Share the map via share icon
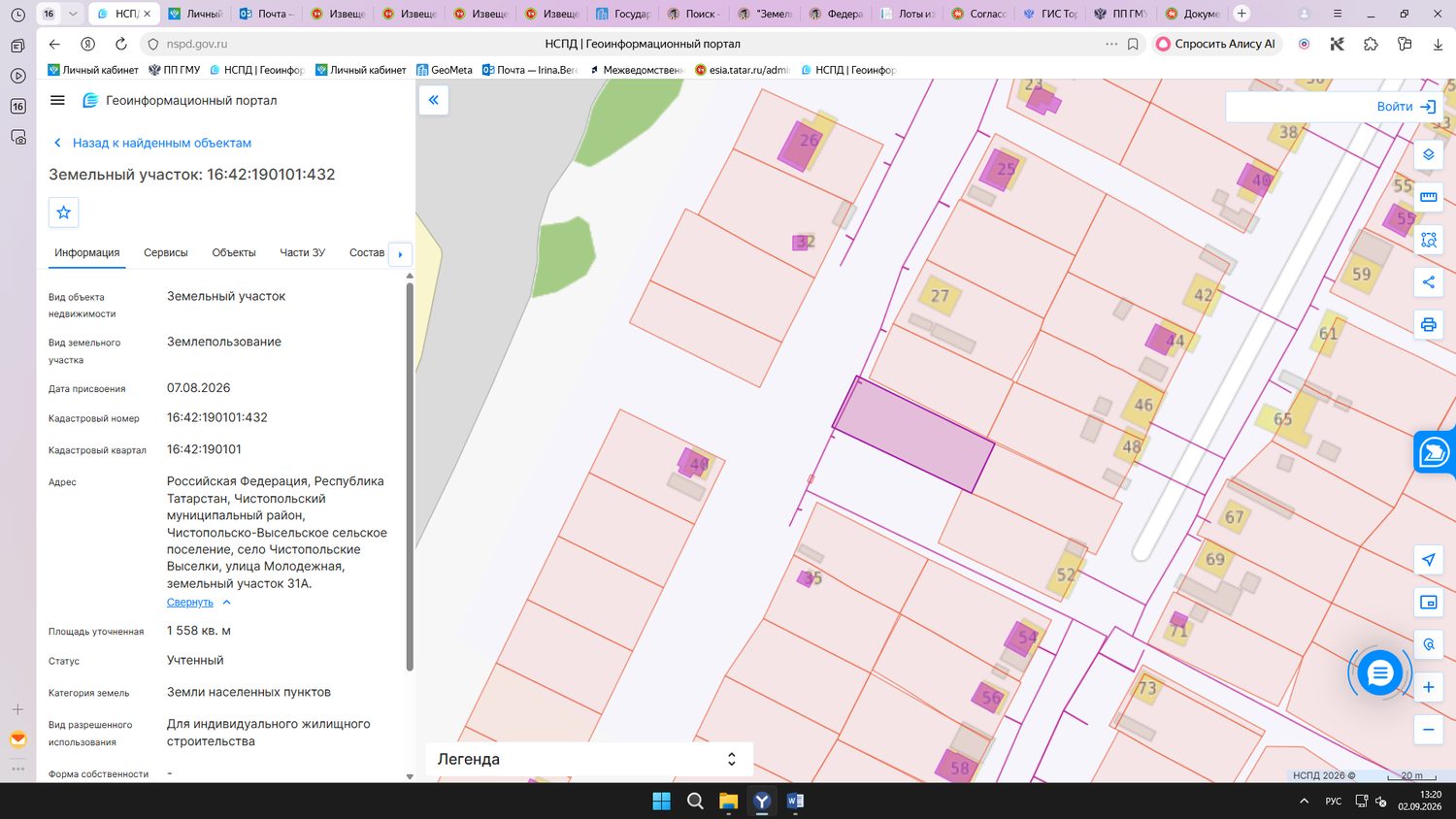 pyautogui.click(x=1428, y=282)
